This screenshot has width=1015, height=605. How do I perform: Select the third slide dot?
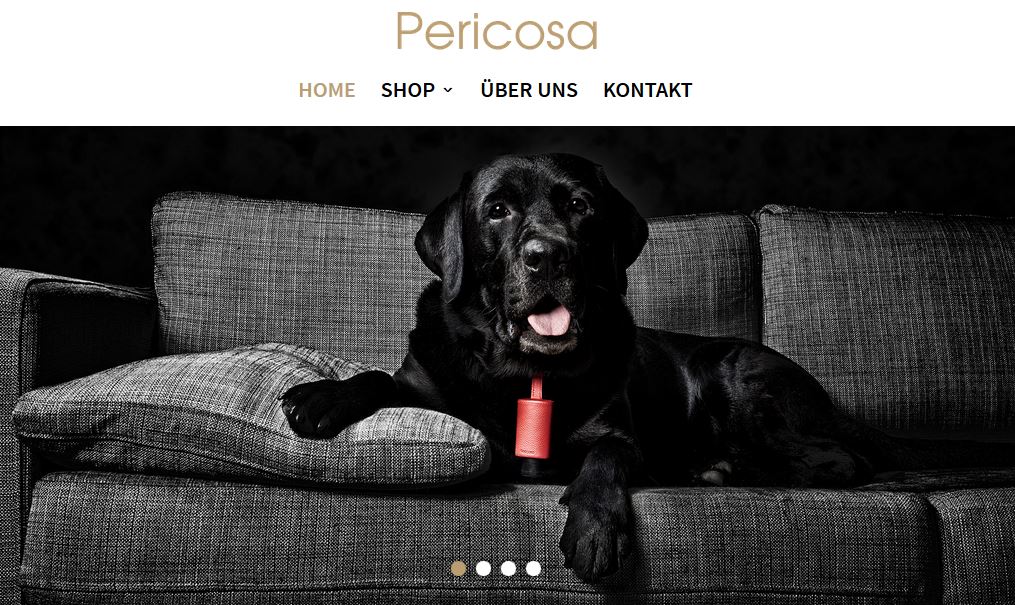pyautogui.click(x=509, y=568)
